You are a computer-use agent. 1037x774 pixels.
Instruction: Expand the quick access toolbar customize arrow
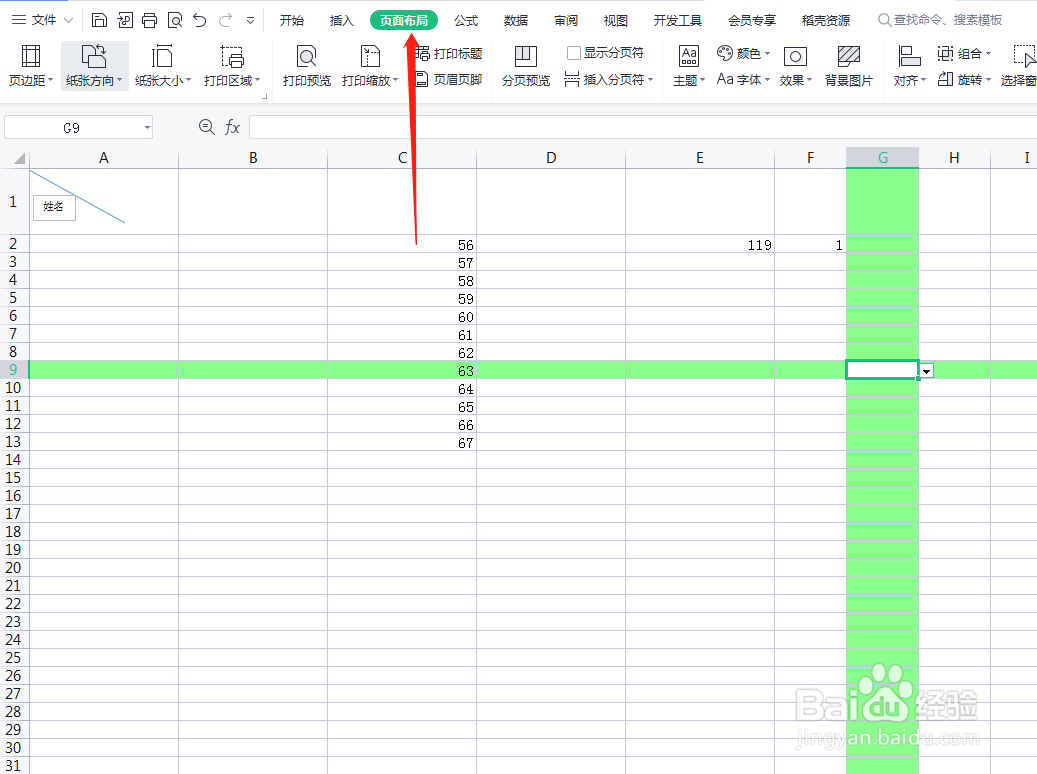251,21
